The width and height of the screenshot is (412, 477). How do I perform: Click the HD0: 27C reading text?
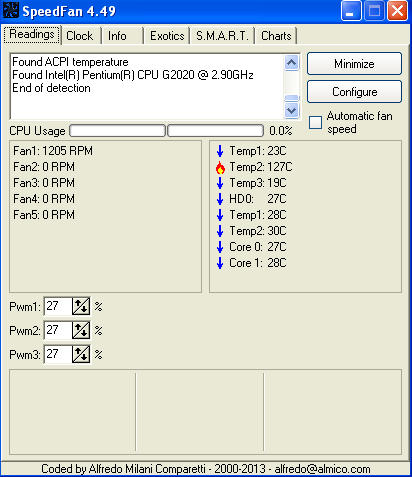[258, 199]
